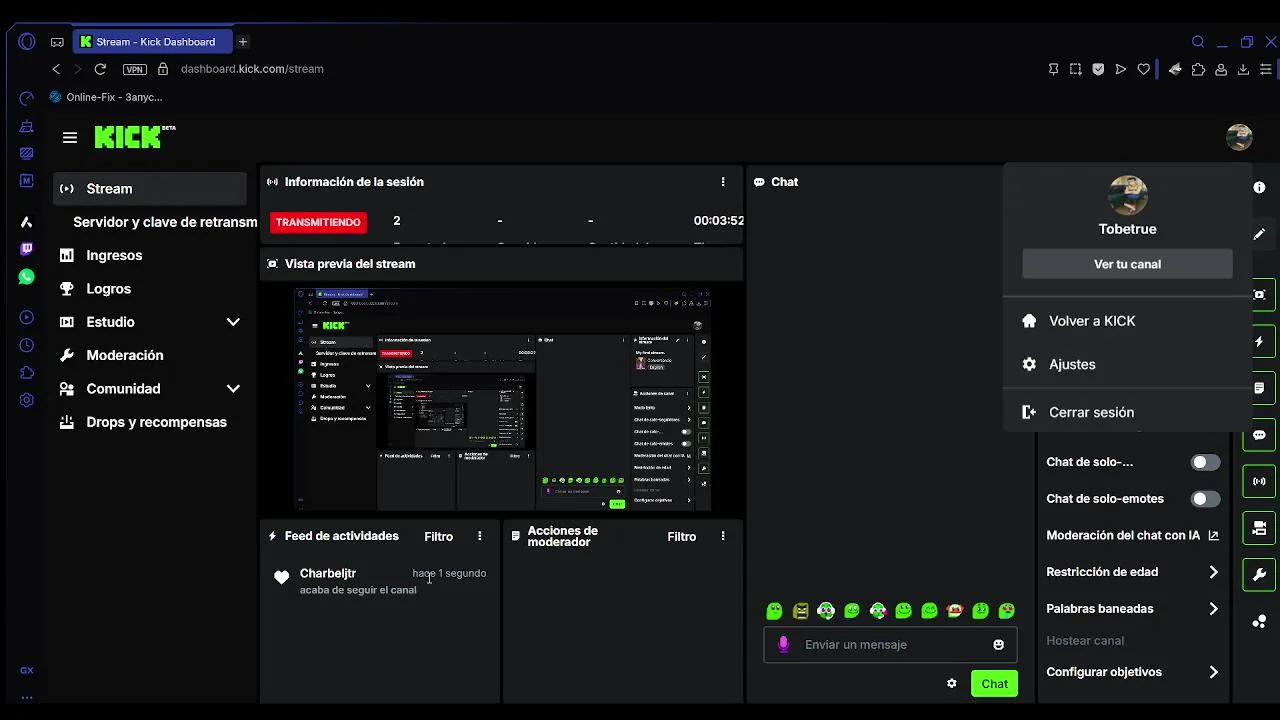
Task: Click the purple microphone icon in chat input
Action: click(x=784, y=645)
